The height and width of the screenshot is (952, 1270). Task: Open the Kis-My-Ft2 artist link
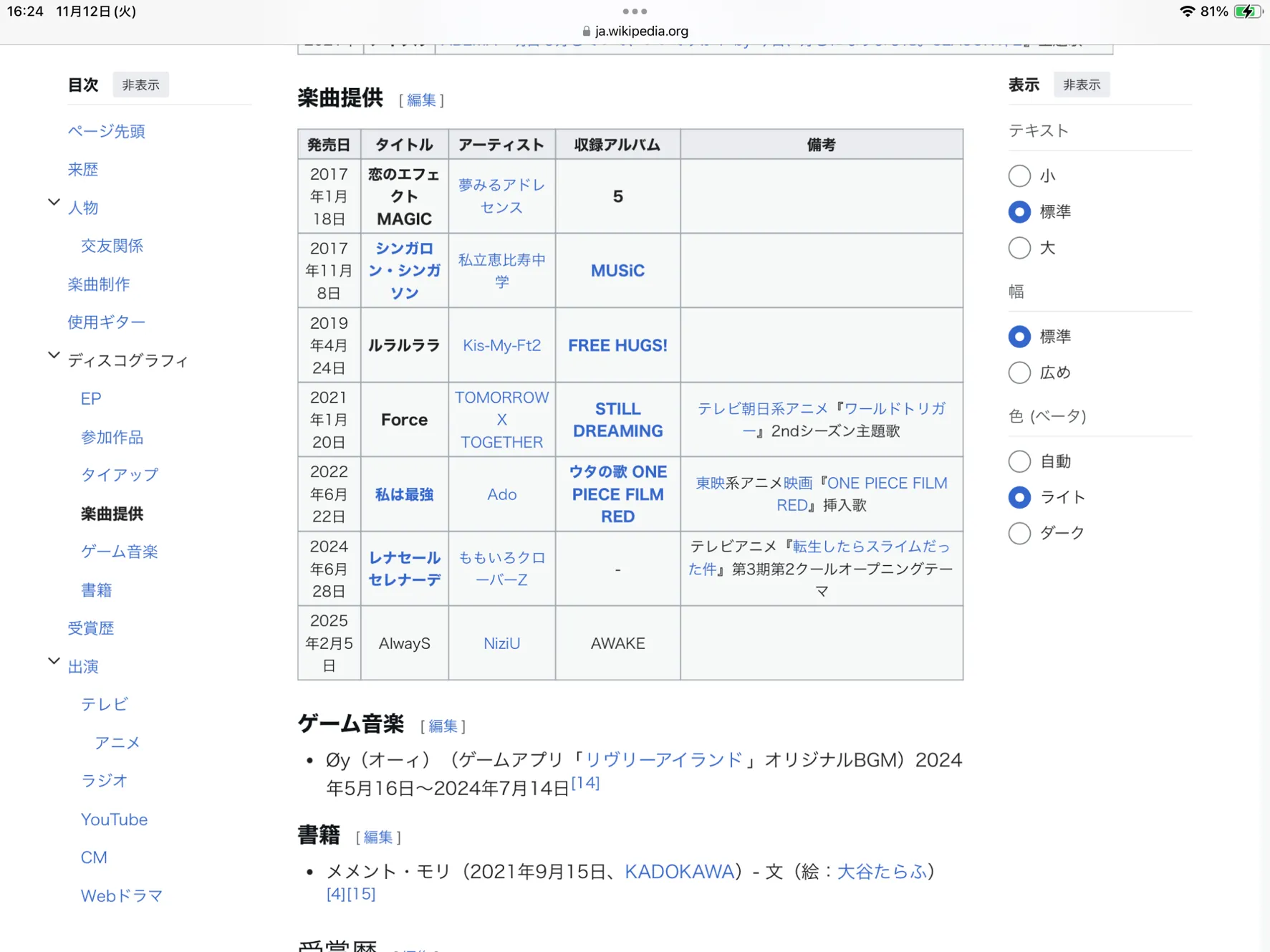[x=501, y=345]
